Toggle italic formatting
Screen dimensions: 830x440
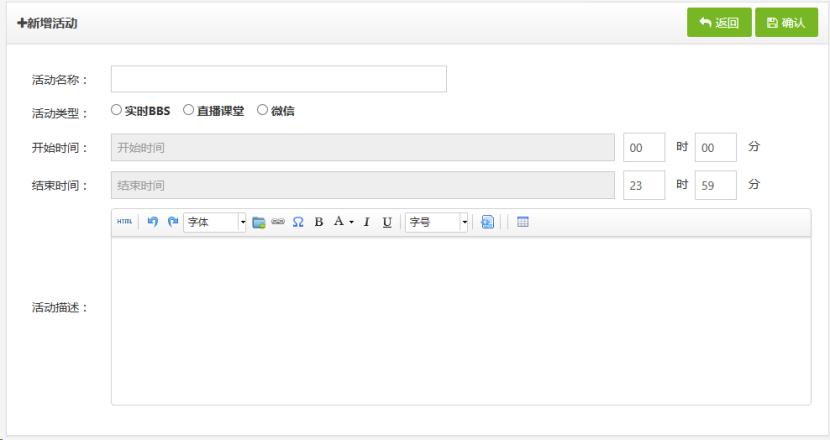coord(366,222)
